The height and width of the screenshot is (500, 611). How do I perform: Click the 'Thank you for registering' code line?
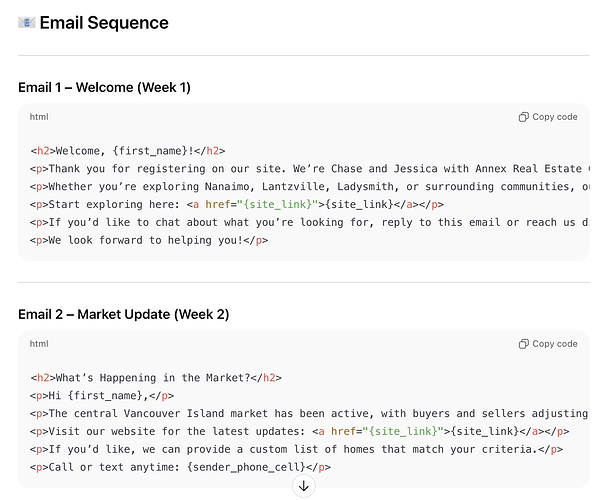(300, 169)
